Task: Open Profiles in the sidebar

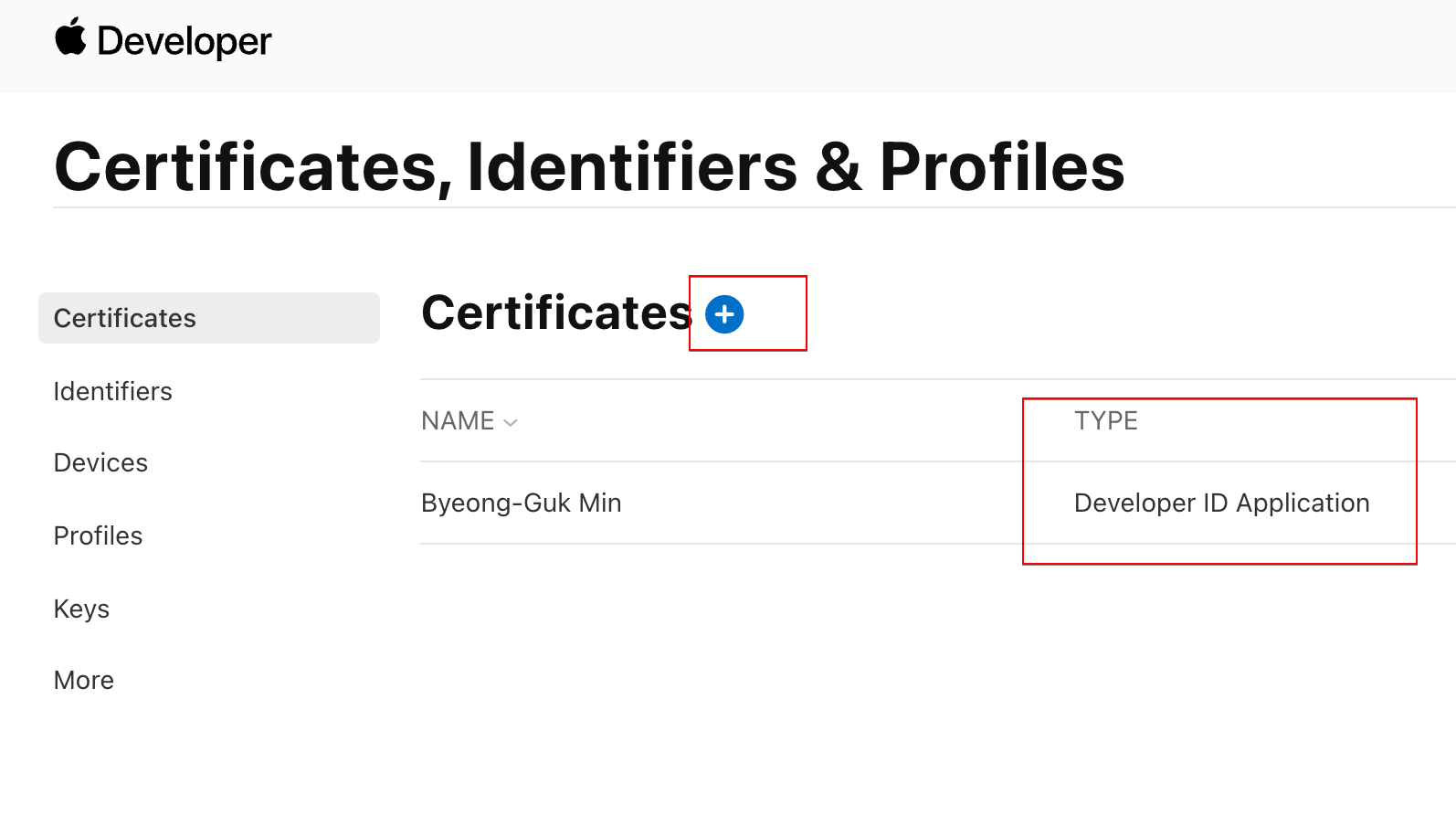Action: point(99,535)
